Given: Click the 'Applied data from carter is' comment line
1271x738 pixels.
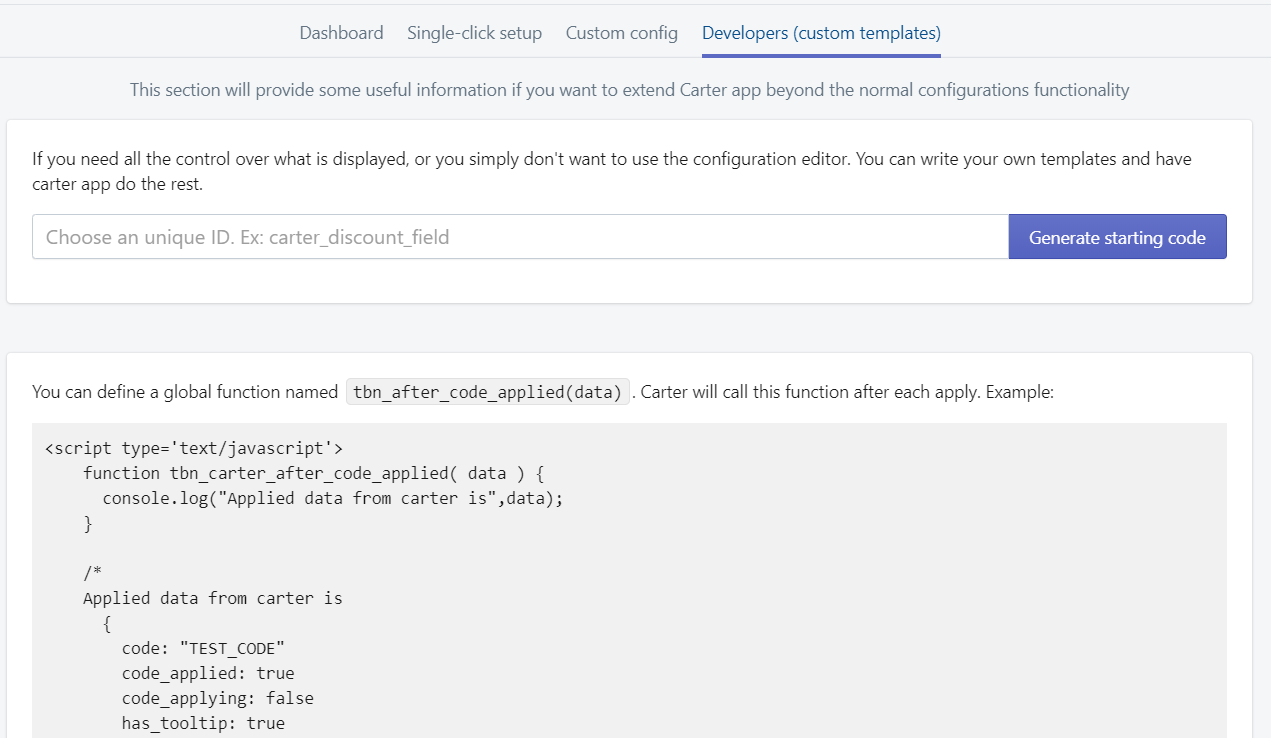Looking at the screenshot, I should click(x=212, y=598).
